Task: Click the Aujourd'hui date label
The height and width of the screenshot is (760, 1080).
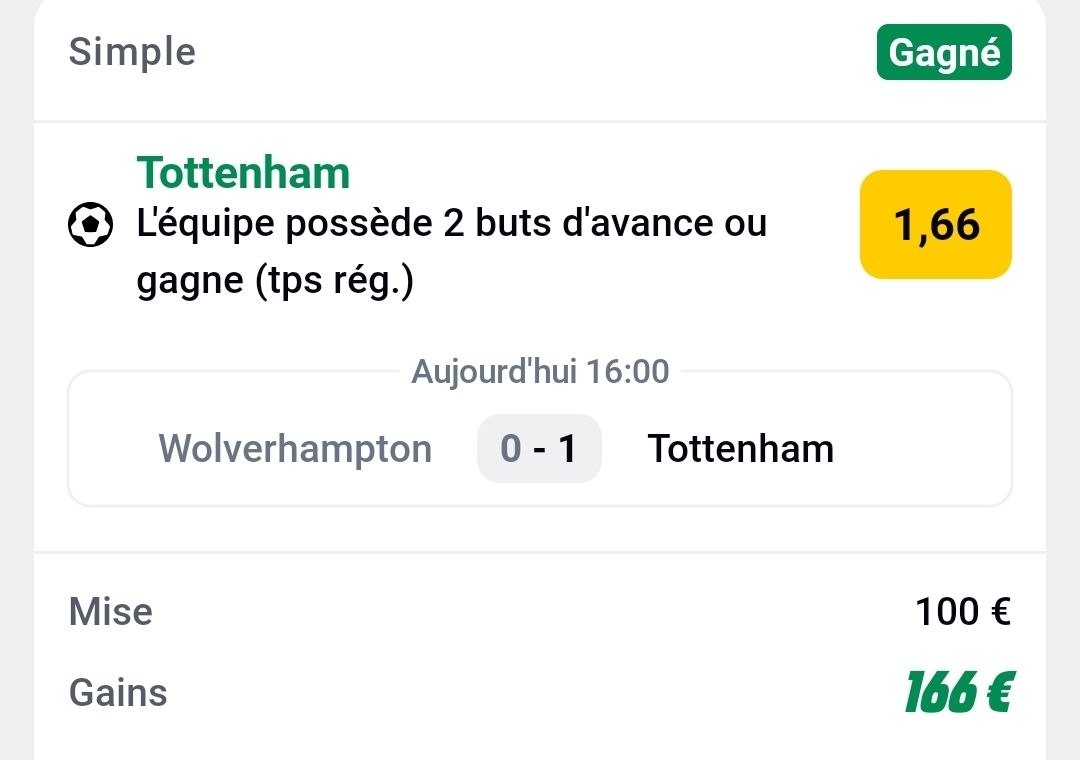Action: [x=494, y=373]
